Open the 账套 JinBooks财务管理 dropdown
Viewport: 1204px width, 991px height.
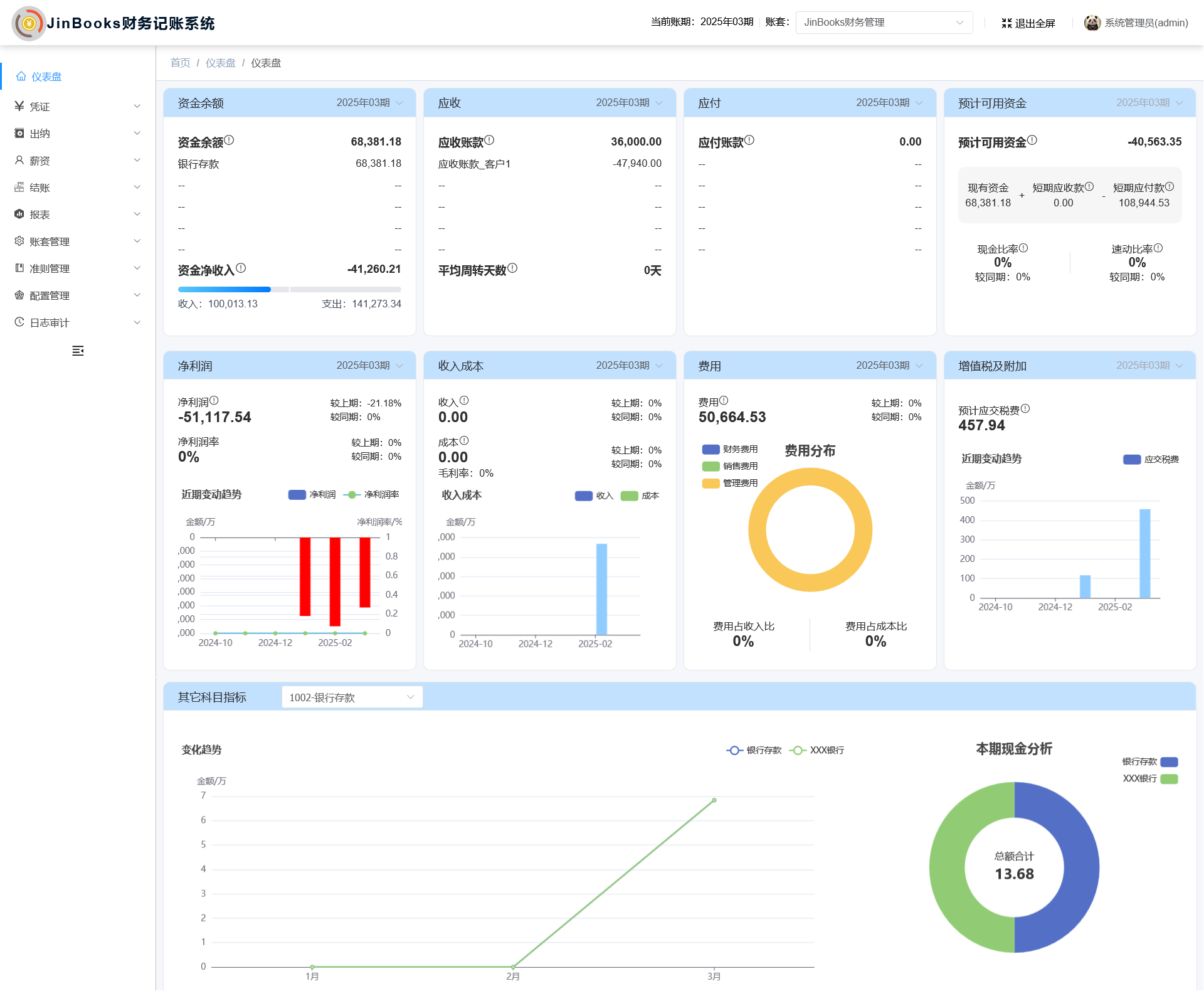[x=884, y=23]
